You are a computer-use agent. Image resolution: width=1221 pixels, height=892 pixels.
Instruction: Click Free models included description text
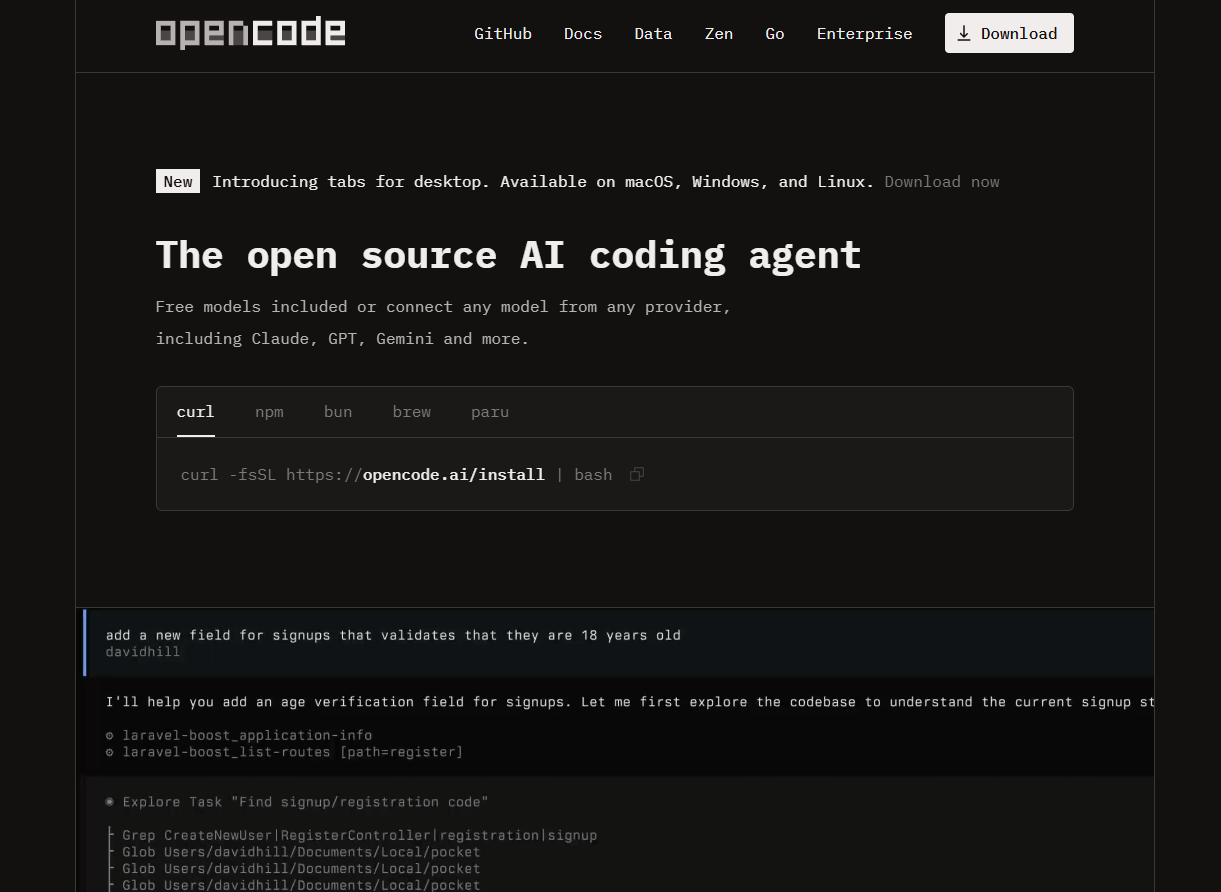click(x=443, y=322)
